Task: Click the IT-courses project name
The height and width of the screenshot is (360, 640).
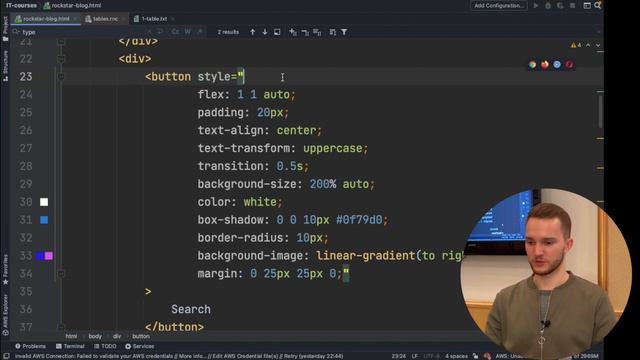Action: 21,6
